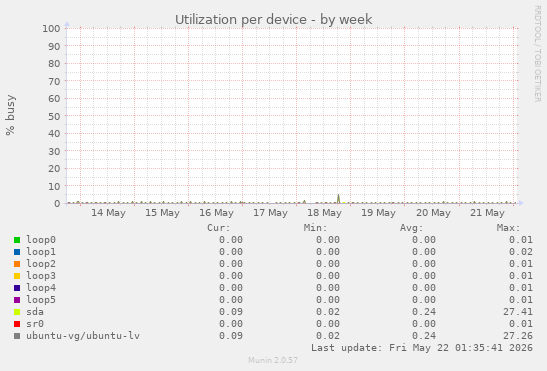Click the sr0 red legend swatch

17,324
